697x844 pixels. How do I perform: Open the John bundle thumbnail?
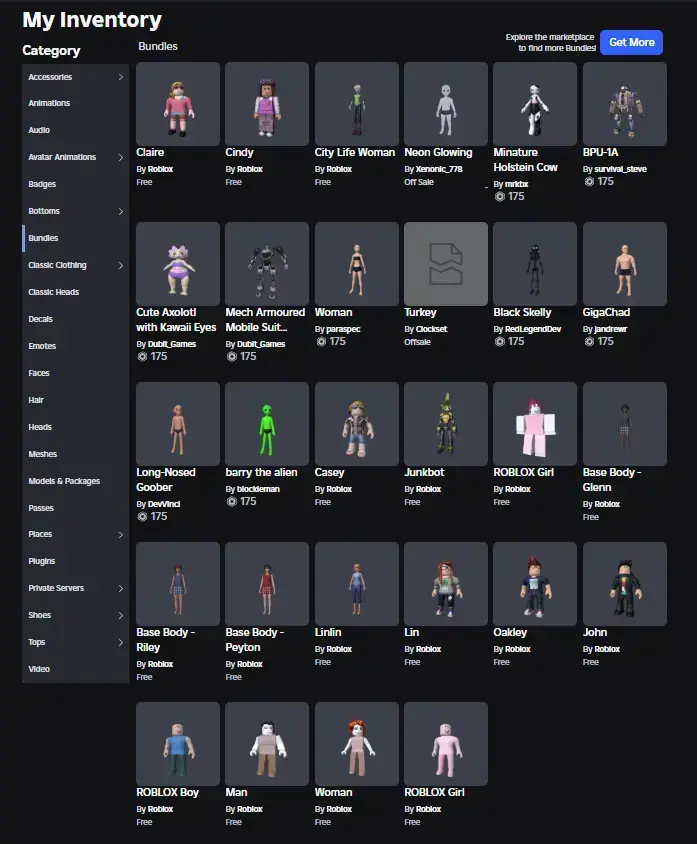(624, 583)
